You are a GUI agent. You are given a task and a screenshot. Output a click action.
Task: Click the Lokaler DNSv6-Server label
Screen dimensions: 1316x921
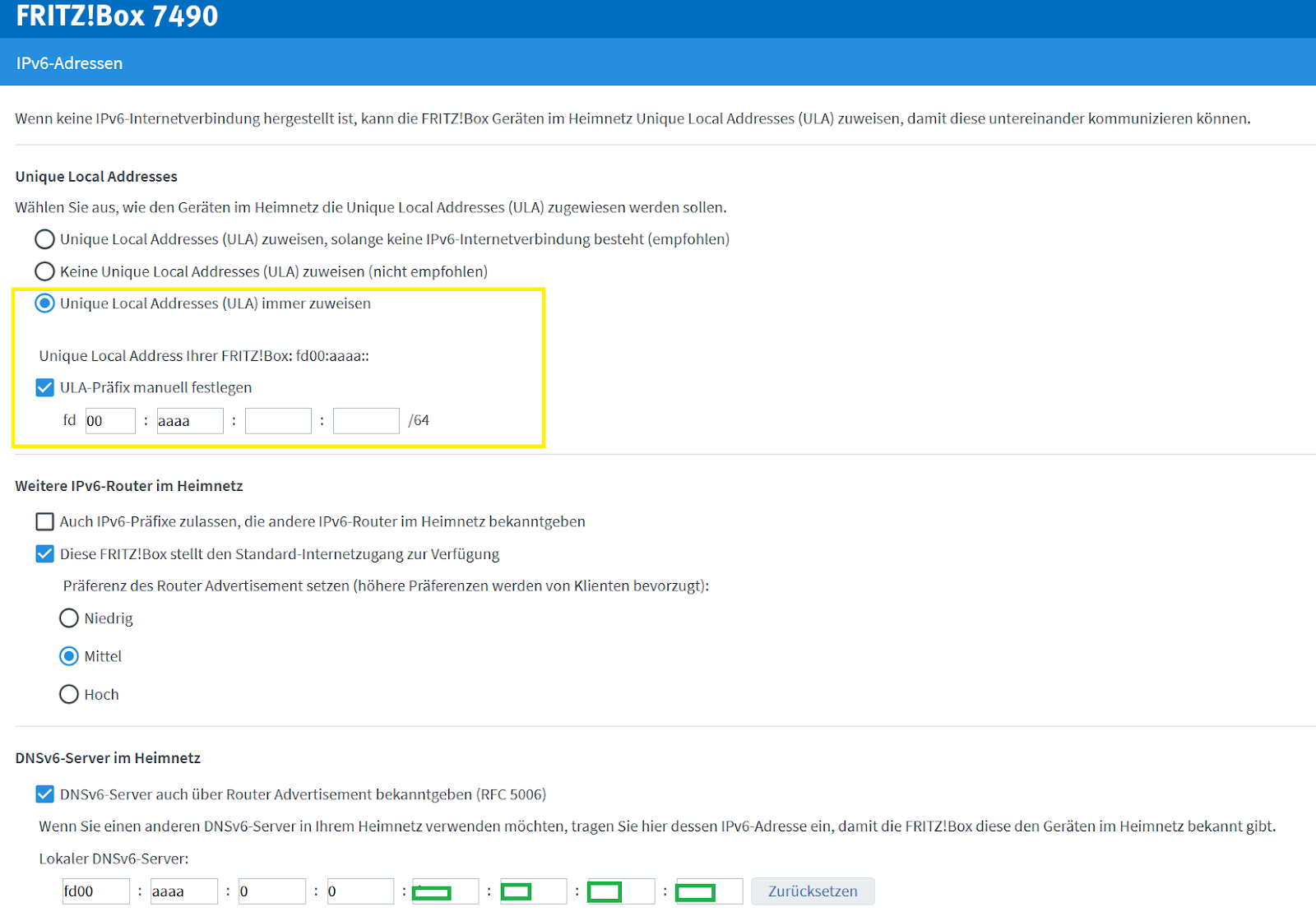pyautogui.click(x=114, y=859)
